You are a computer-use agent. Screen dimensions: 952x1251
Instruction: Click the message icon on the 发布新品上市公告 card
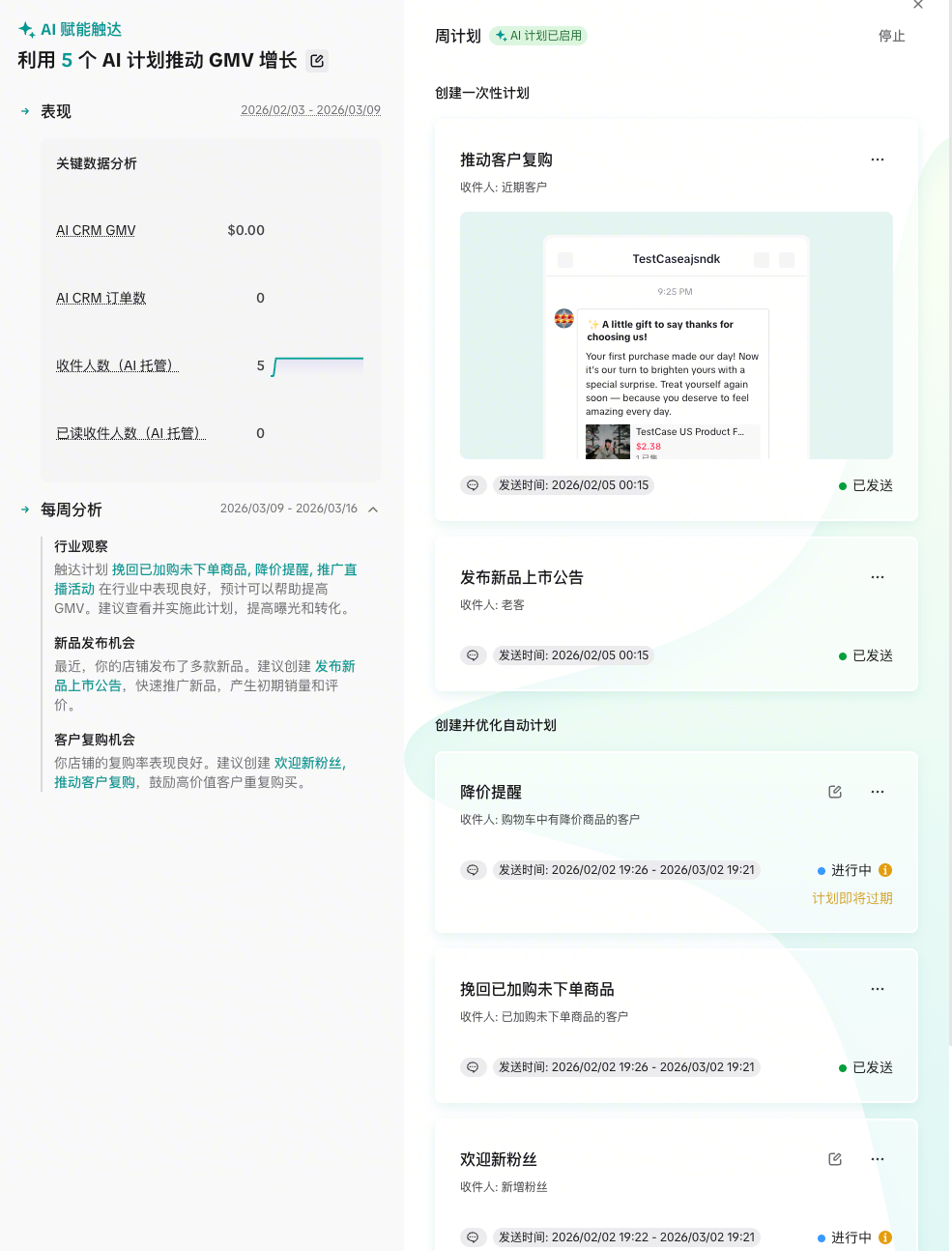point(473,655)
